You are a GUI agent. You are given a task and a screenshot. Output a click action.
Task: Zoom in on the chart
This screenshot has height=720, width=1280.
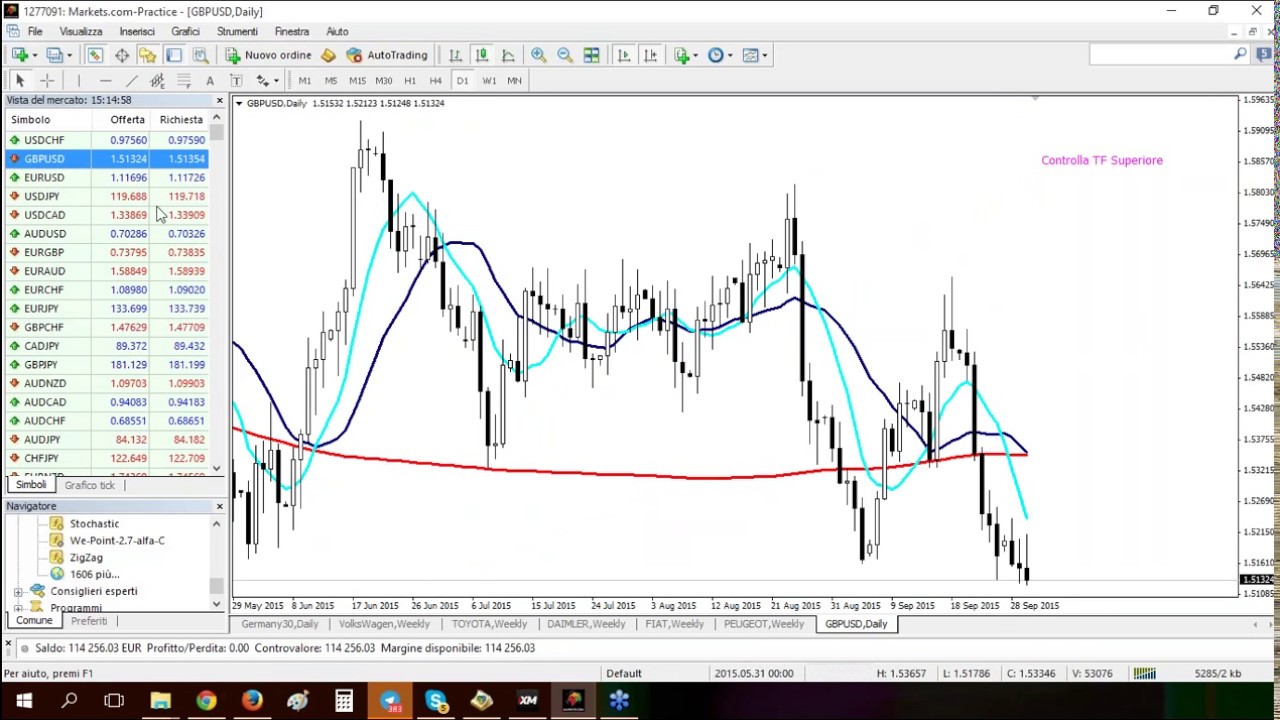point(538,55)
